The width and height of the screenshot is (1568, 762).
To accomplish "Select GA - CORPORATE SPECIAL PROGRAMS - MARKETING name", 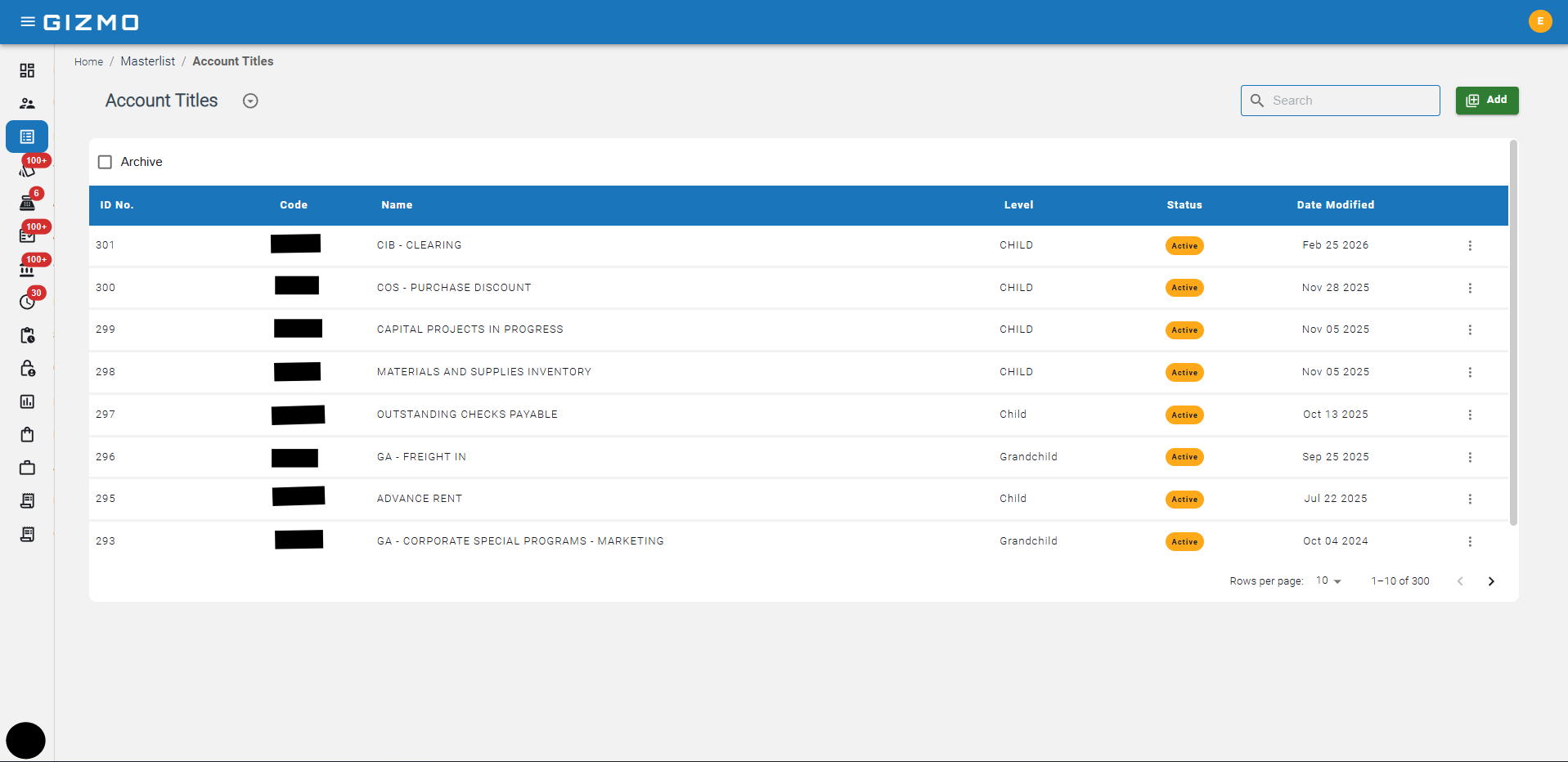I will click(x=520, y=541).
